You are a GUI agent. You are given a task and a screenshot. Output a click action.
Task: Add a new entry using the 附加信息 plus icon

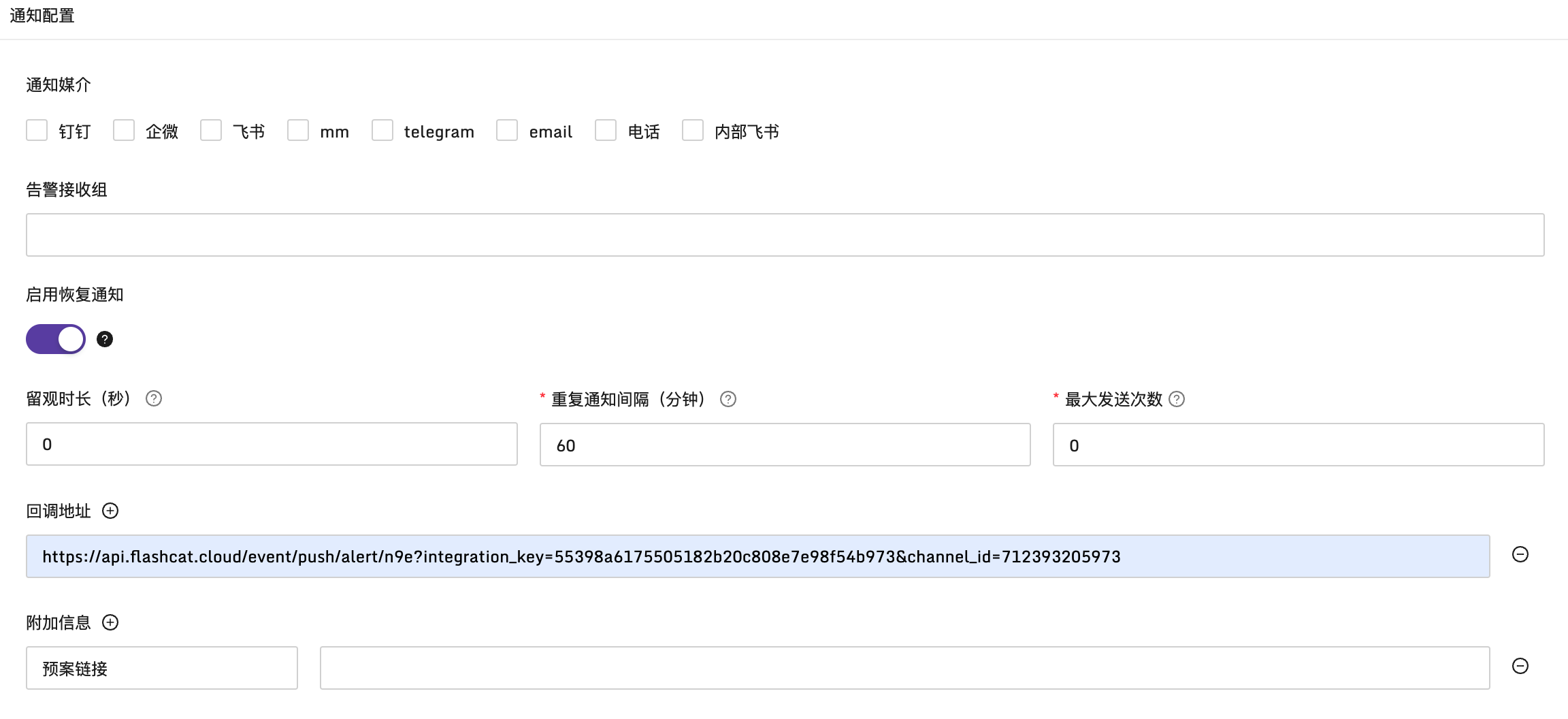[x=110, y=622]
